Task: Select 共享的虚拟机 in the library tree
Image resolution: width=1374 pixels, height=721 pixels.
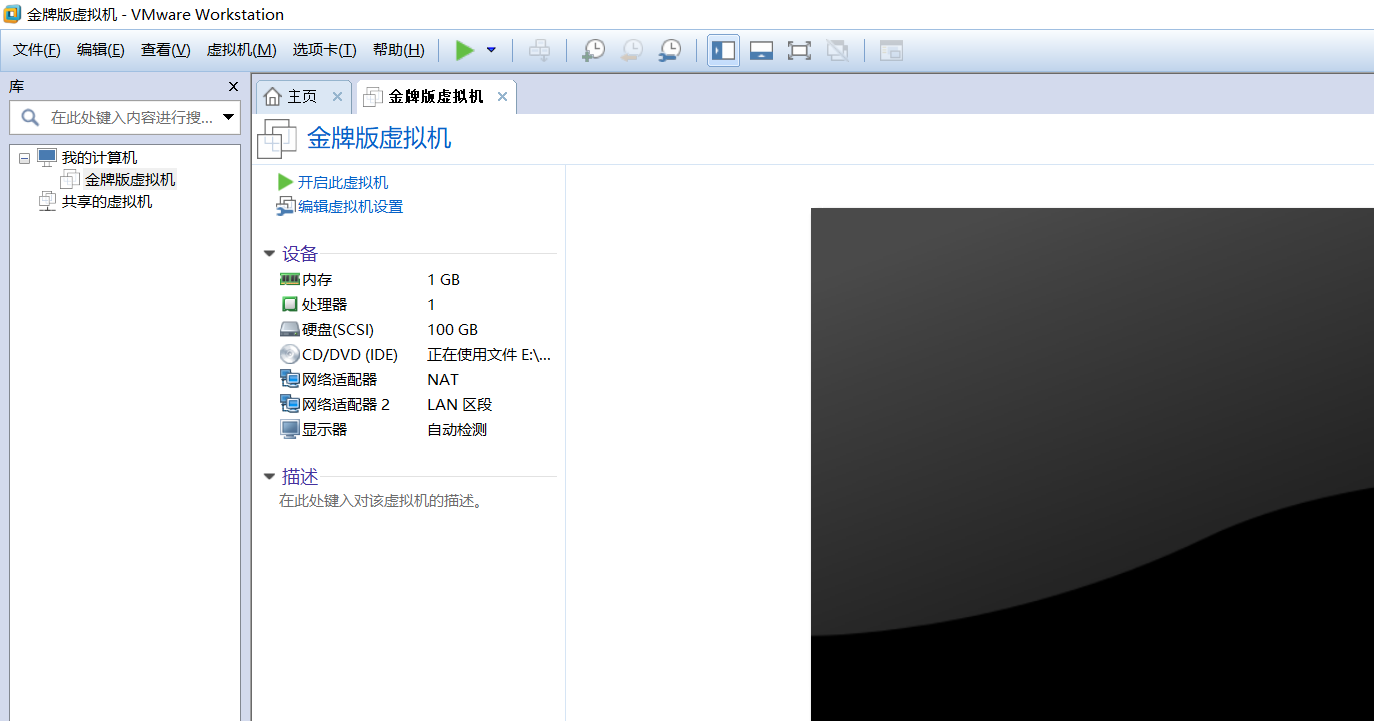Action: (107, 202)
